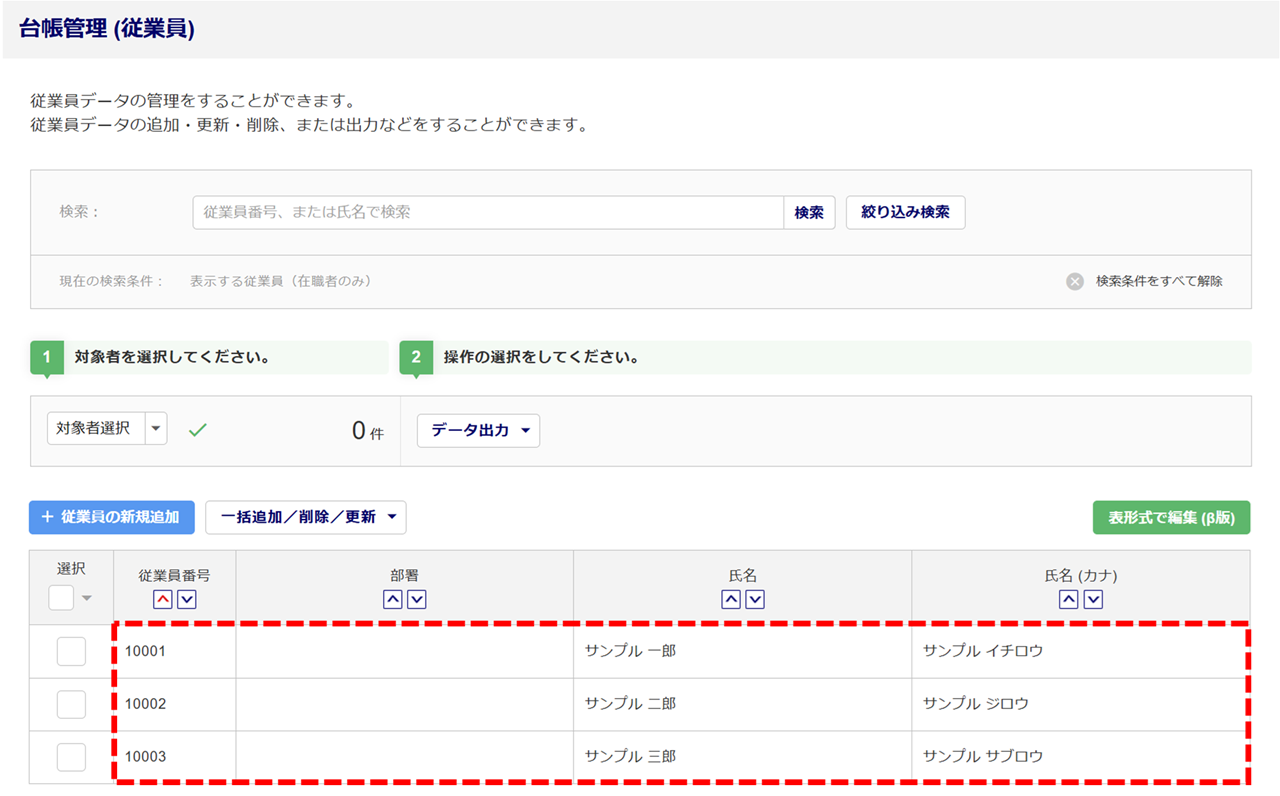The image size is (1280, 796).
Task: Open the 対象者選択 dropdown
Action: pos(155,428)
